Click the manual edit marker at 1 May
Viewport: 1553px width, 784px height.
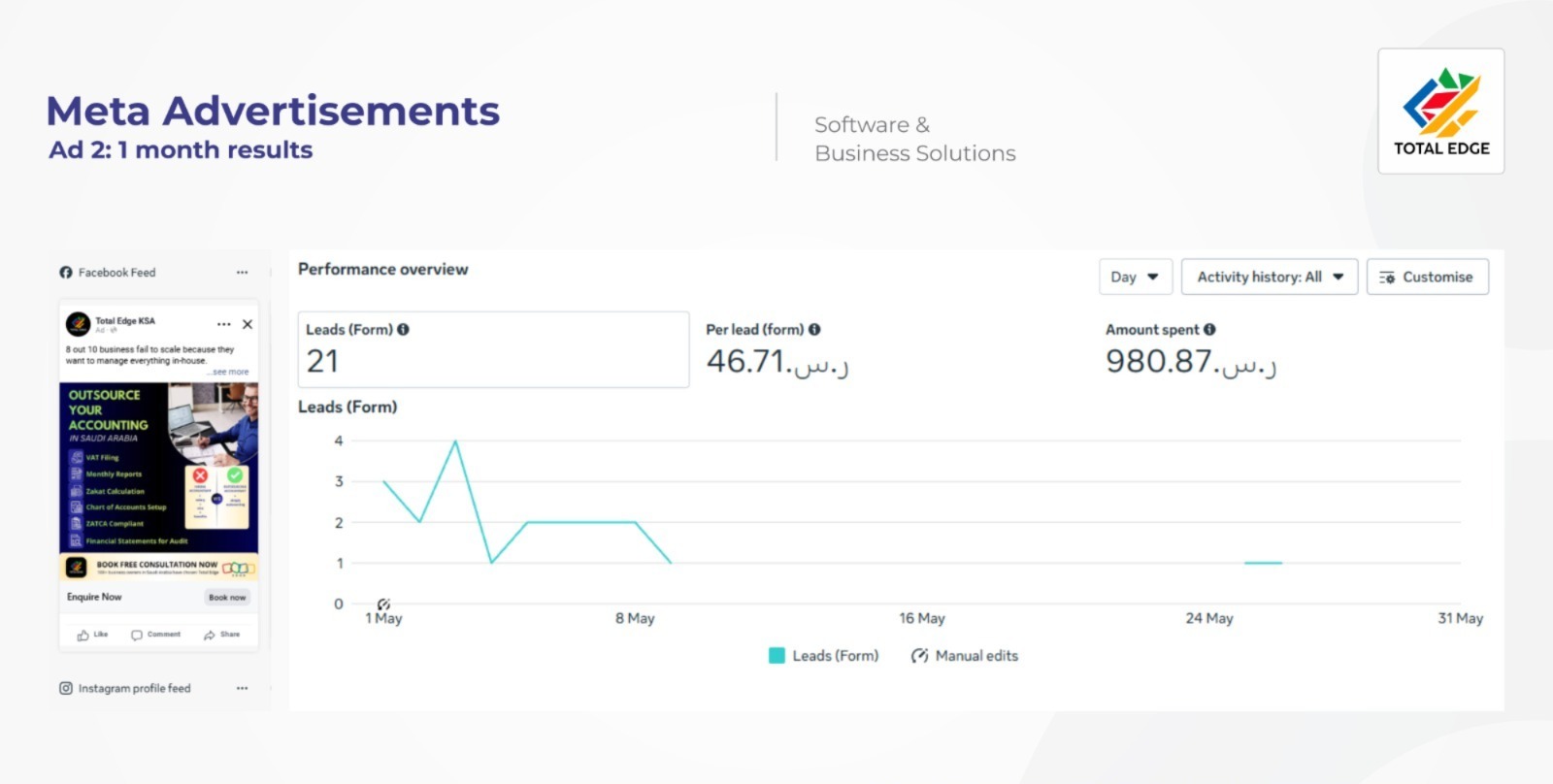[x=383, y=604]
